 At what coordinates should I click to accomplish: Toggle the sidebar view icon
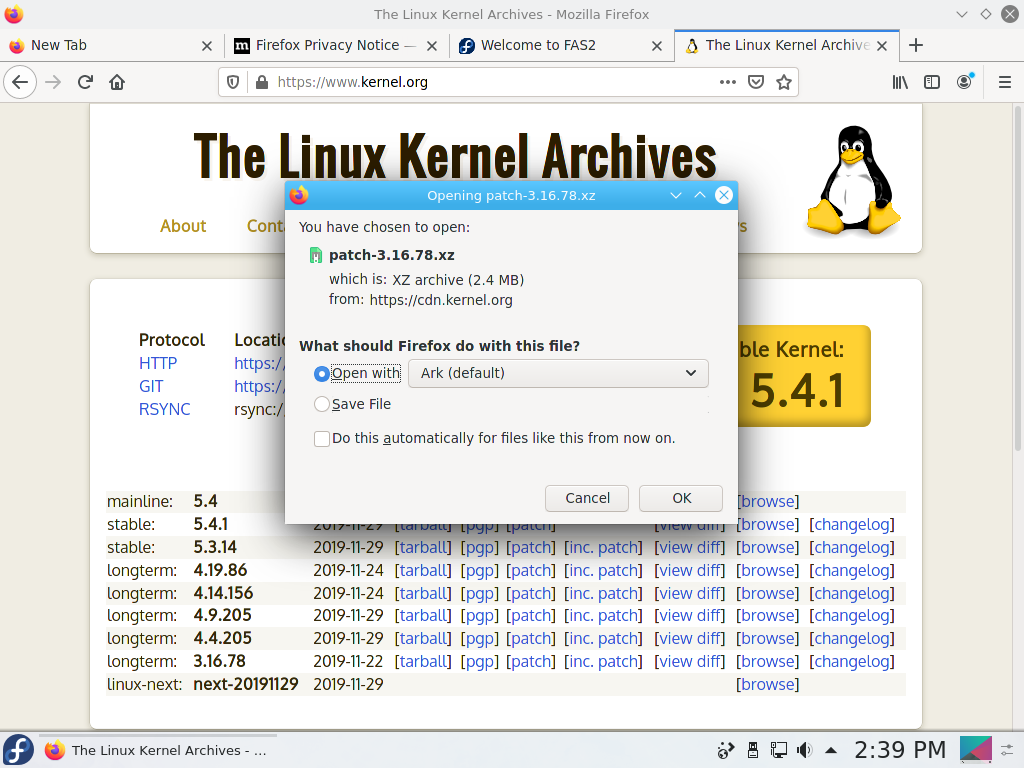[932, 82]
